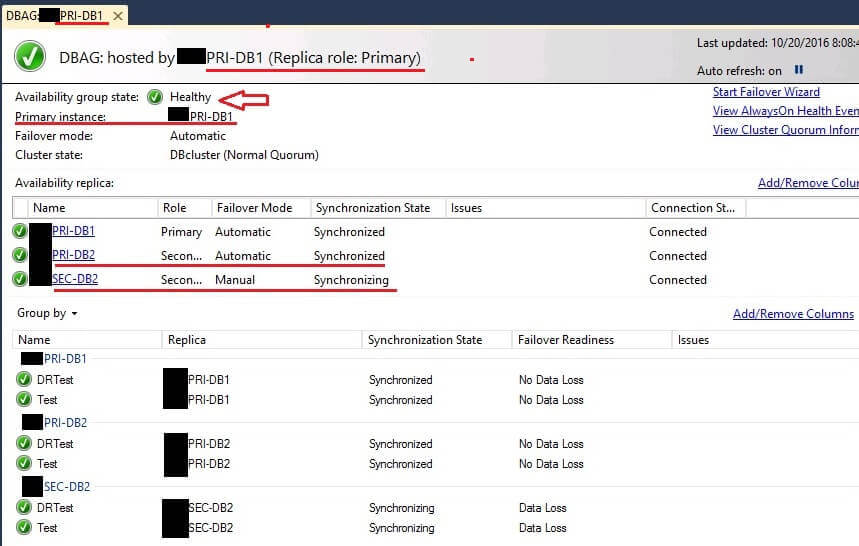The image size is (859, 546).
Task: Sort by Synchronization State column in replica table
Action: click(372, 208)
